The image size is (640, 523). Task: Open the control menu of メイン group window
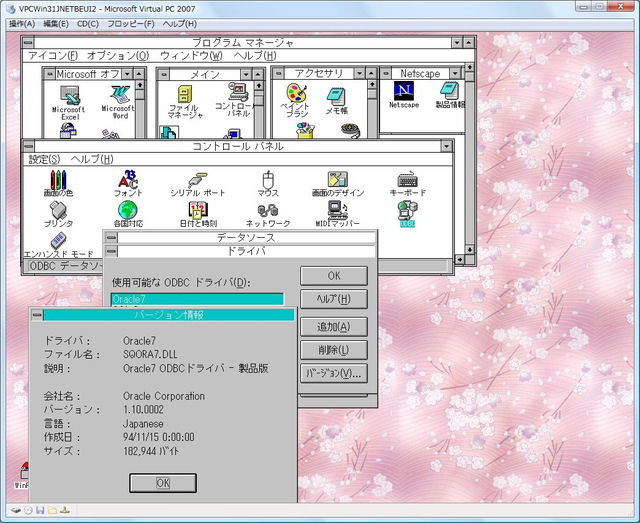[164, 74]
